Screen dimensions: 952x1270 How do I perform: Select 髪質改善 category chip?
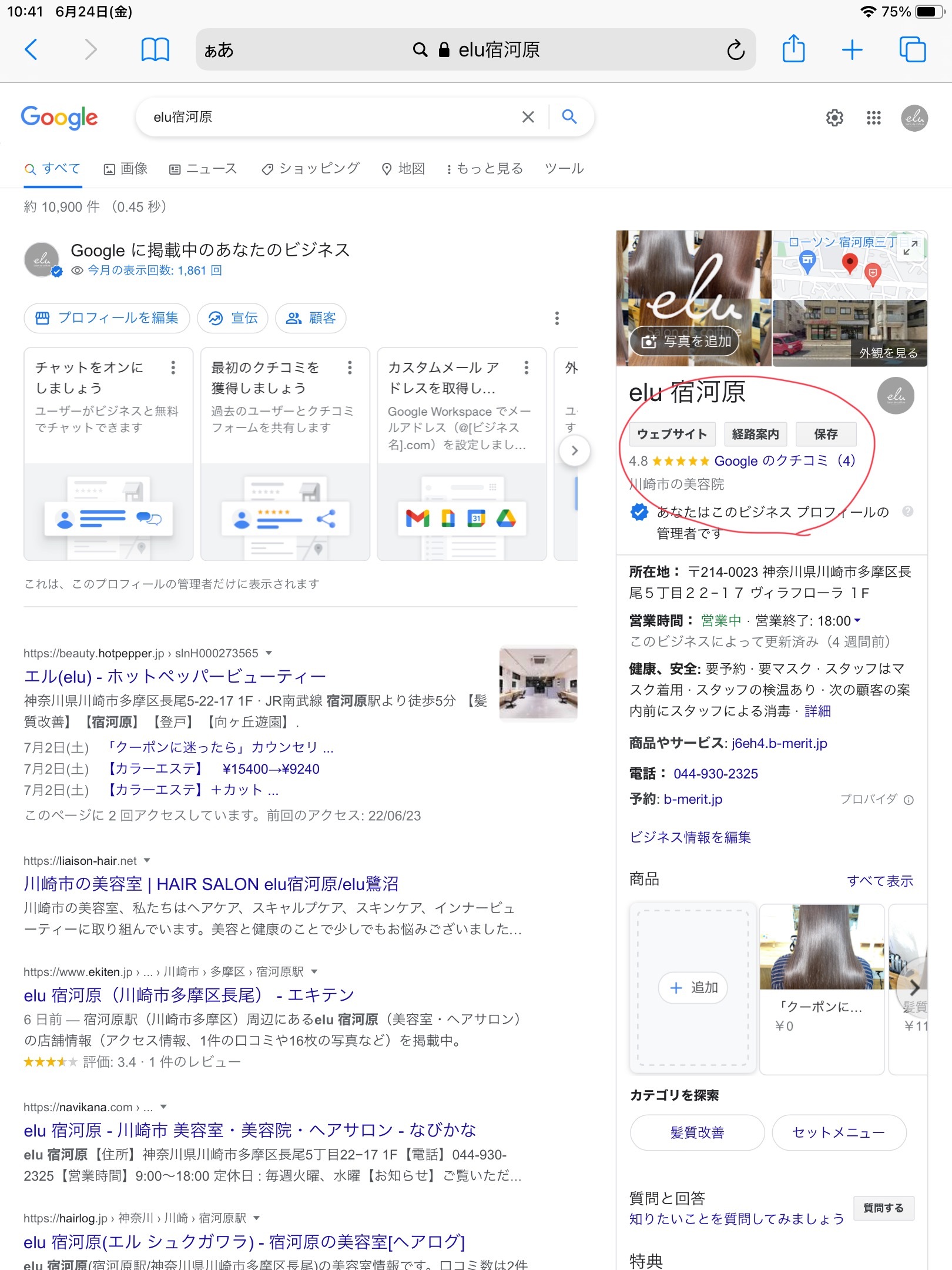697,1132
